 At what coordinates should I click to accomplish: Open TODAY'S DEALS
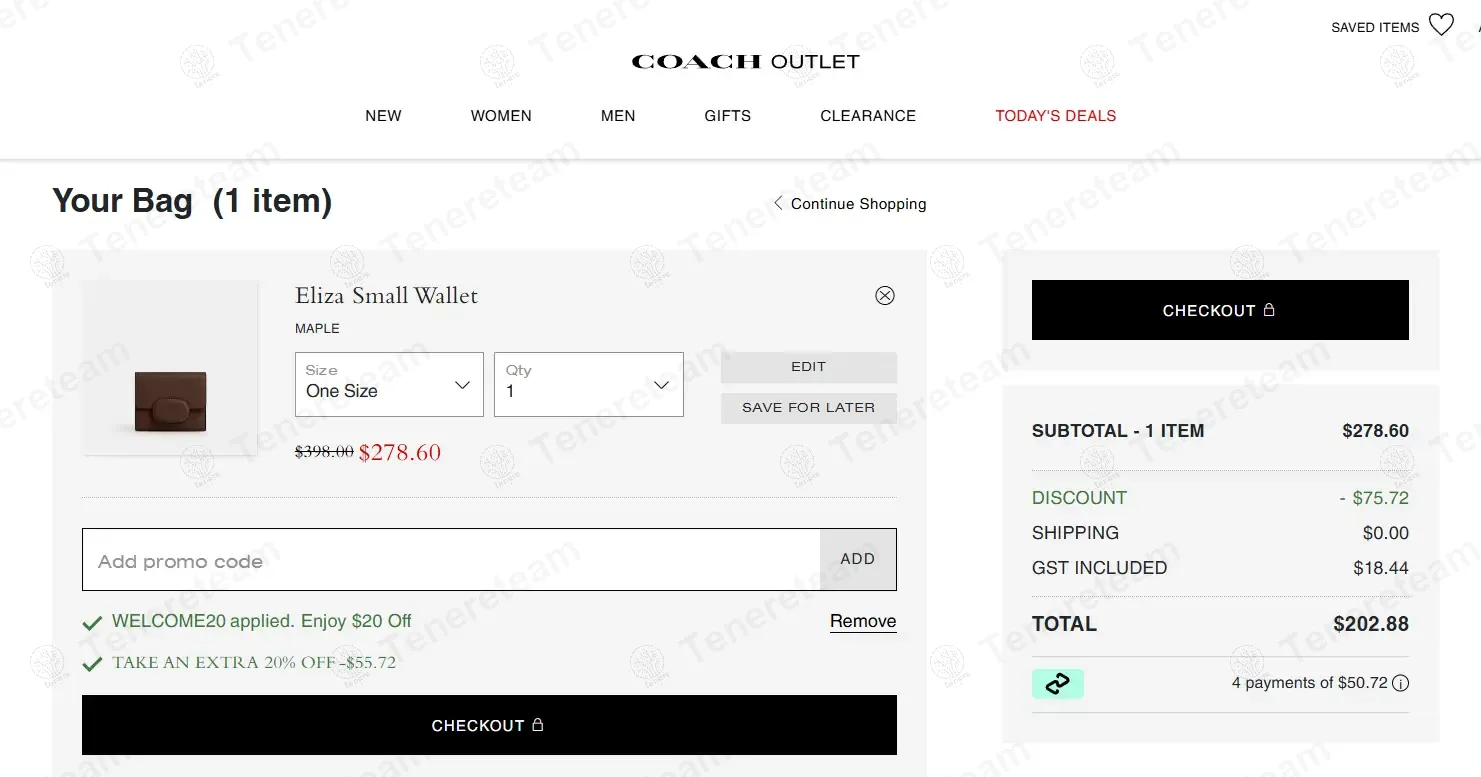1055,116
